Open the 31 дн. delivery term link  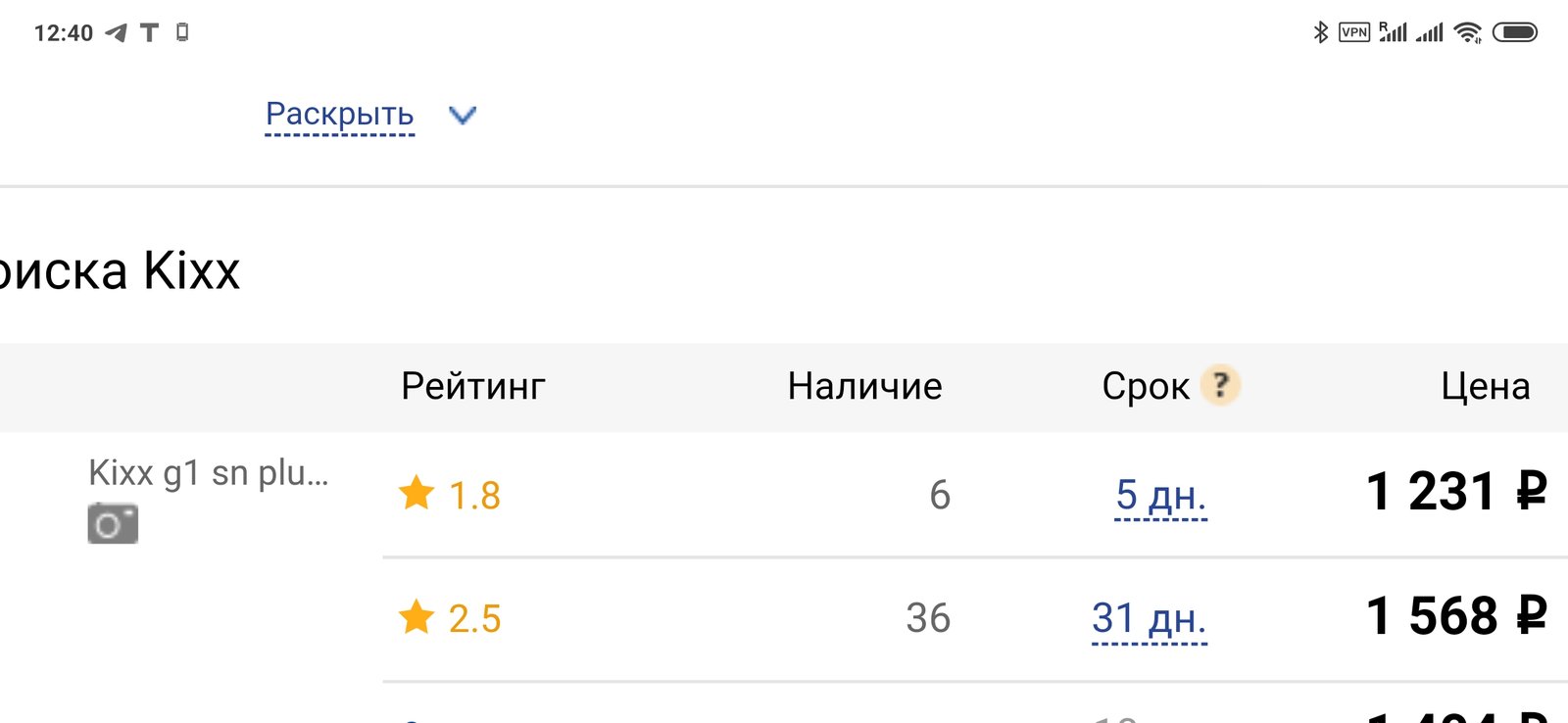(x=1150, y=619)
